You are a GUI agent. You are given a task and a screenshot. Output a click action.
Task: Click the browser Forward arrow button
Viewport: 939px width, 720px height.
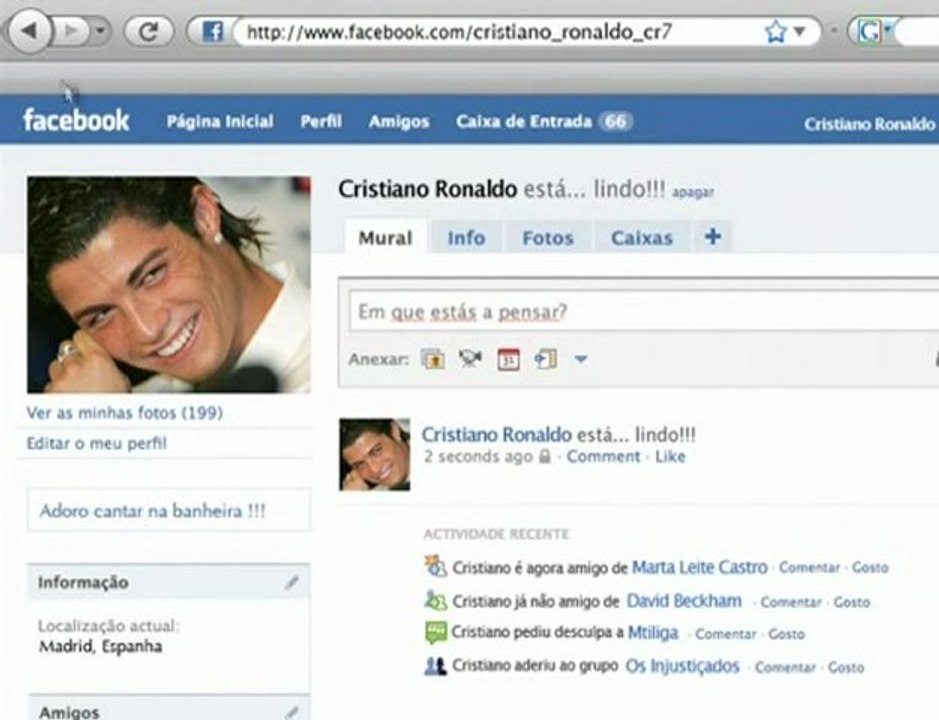(x=71, y=31)
